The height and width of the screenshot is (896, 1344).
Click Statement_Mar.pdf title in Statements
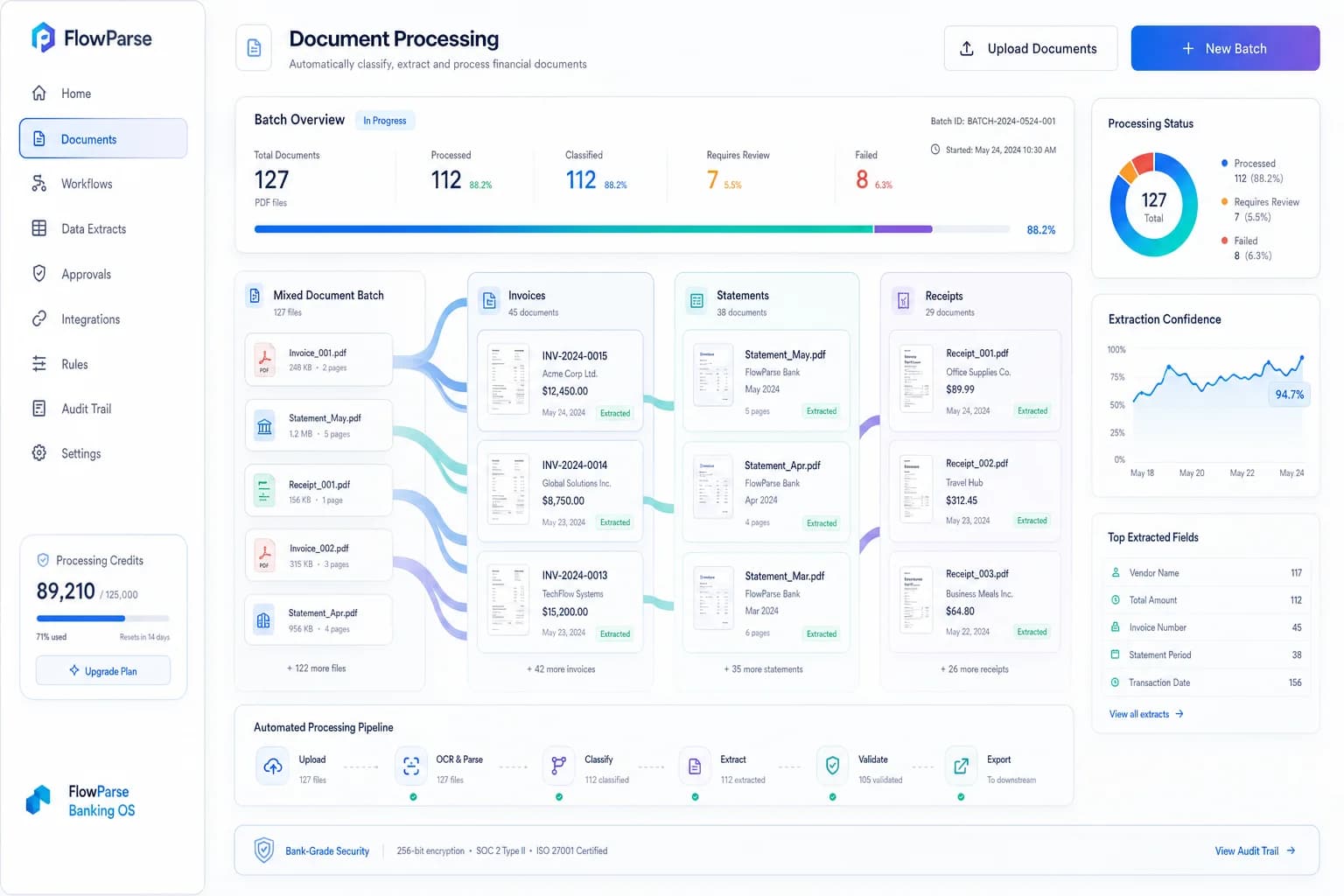pyautogui.click(x=785, y=577)
